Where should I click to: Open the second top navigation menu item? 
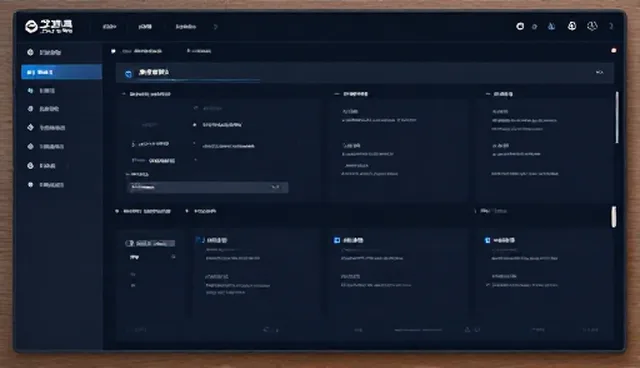[x=145, y=27]
